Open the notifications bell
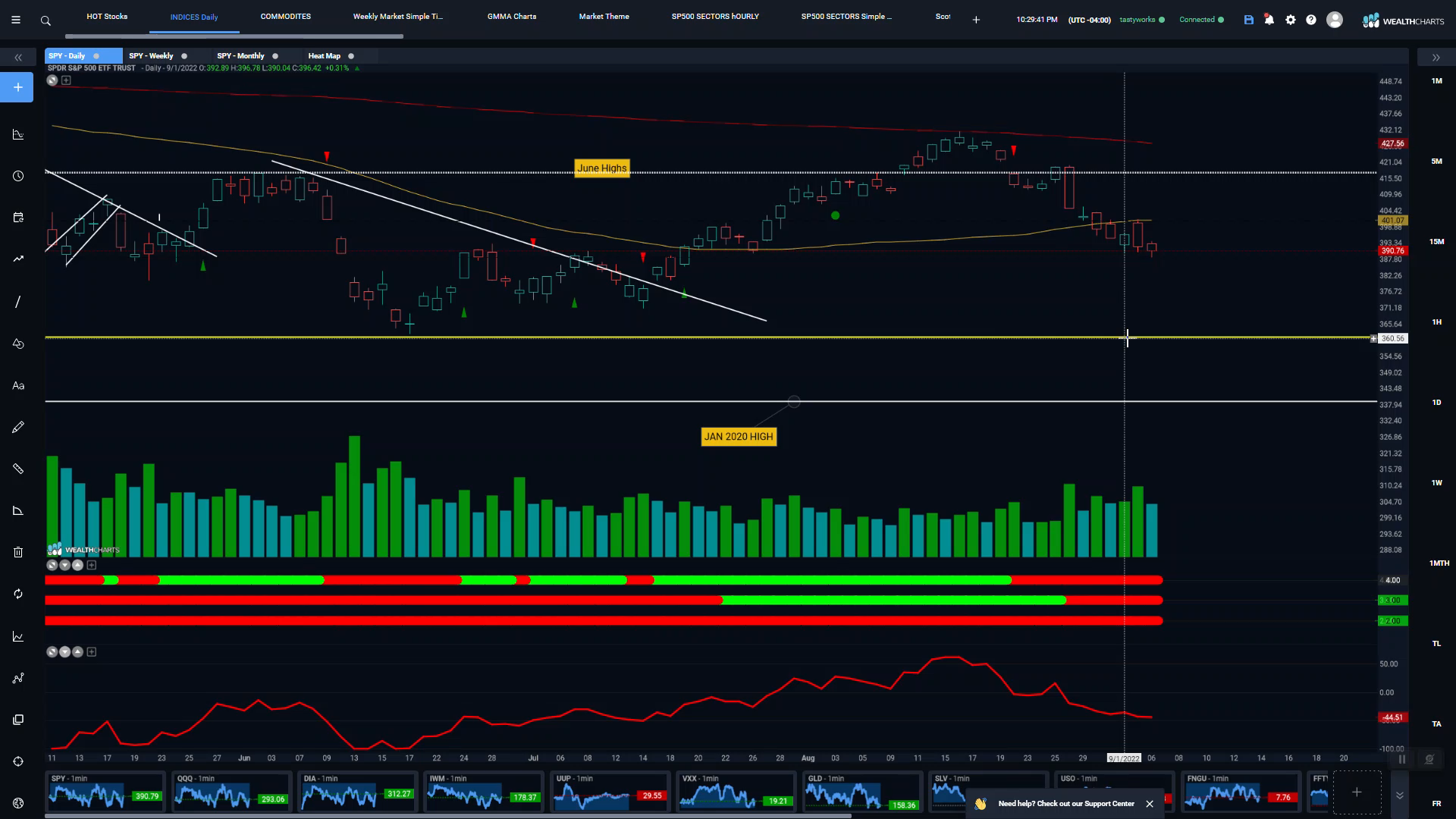Image resolution: width=1456 pixels, height=819 pixels. pos(1269,20)
